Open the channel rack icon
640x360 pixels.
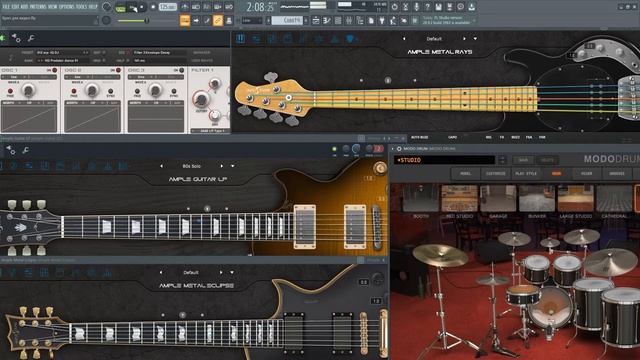point(338,20)
